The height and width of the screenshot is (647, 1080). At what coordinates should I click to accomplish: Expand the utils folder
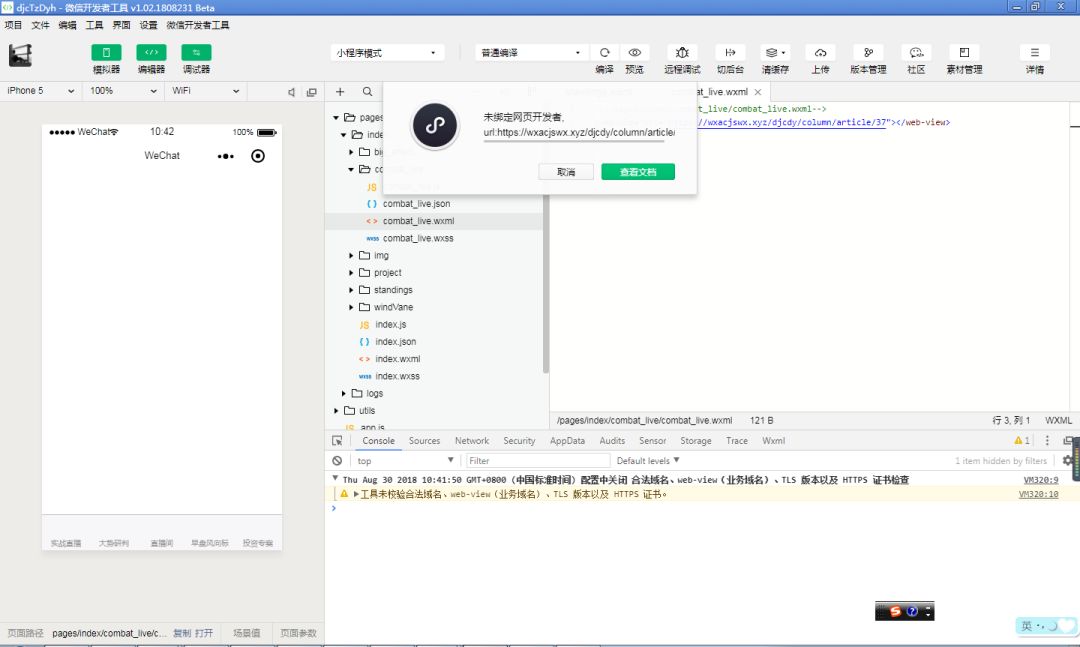coord(336,411)
